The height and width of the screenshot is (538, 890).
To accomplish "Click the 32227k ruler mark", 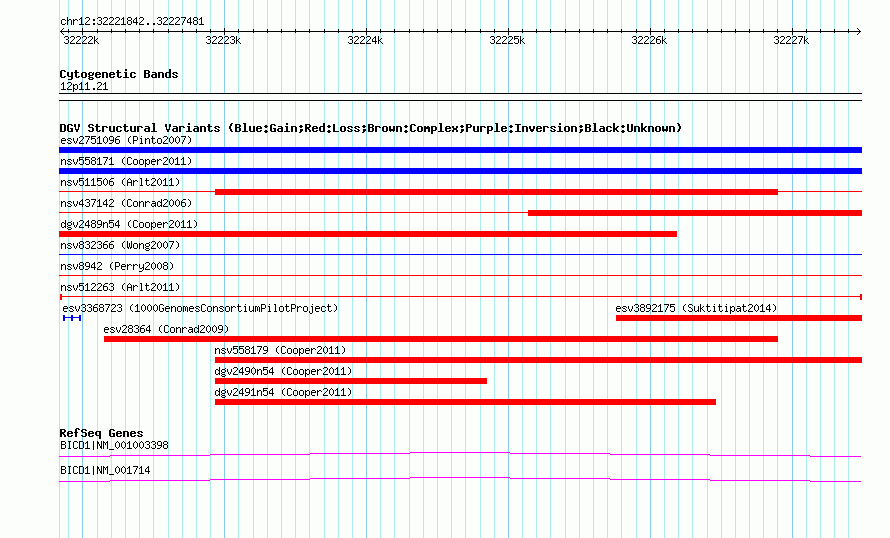I will [x=791, y=40].
